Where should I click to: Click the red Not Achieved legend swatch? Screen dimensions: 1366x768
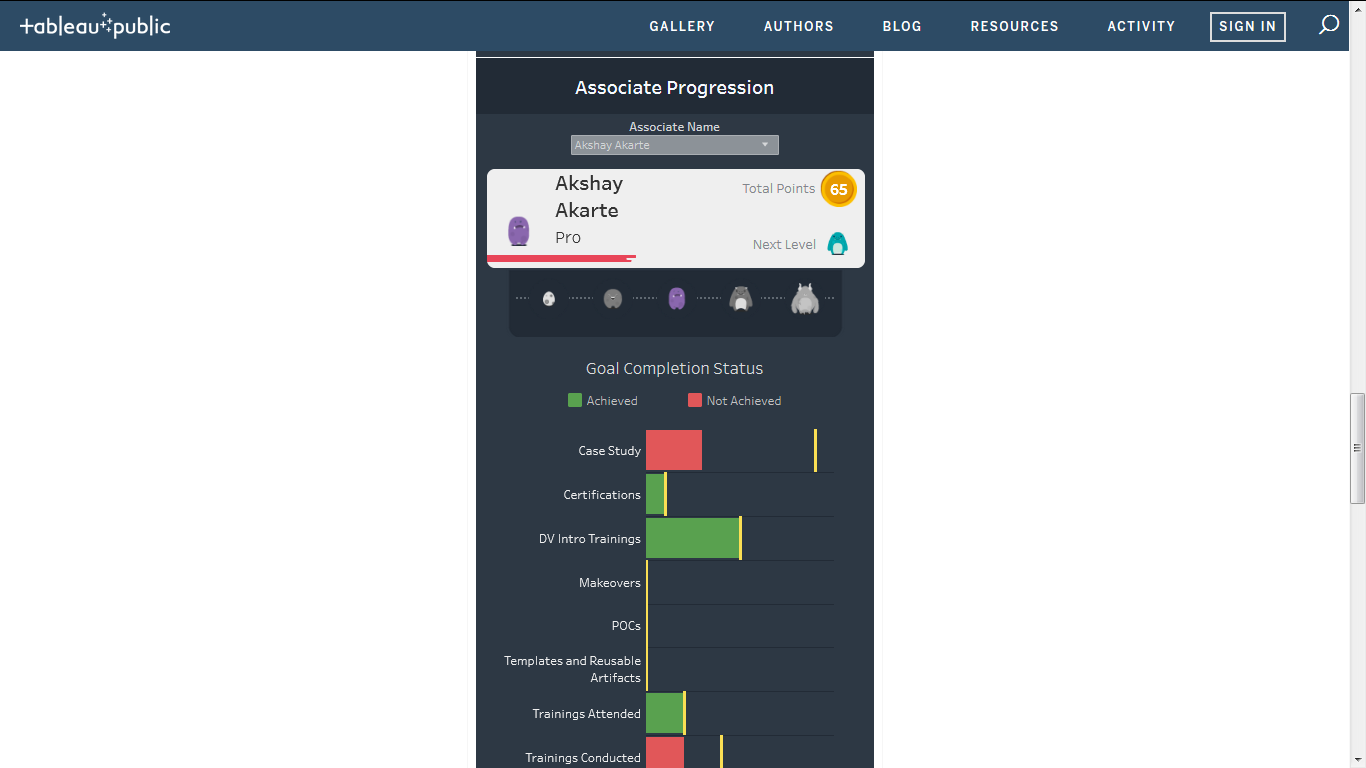click(x=695, y=400)
